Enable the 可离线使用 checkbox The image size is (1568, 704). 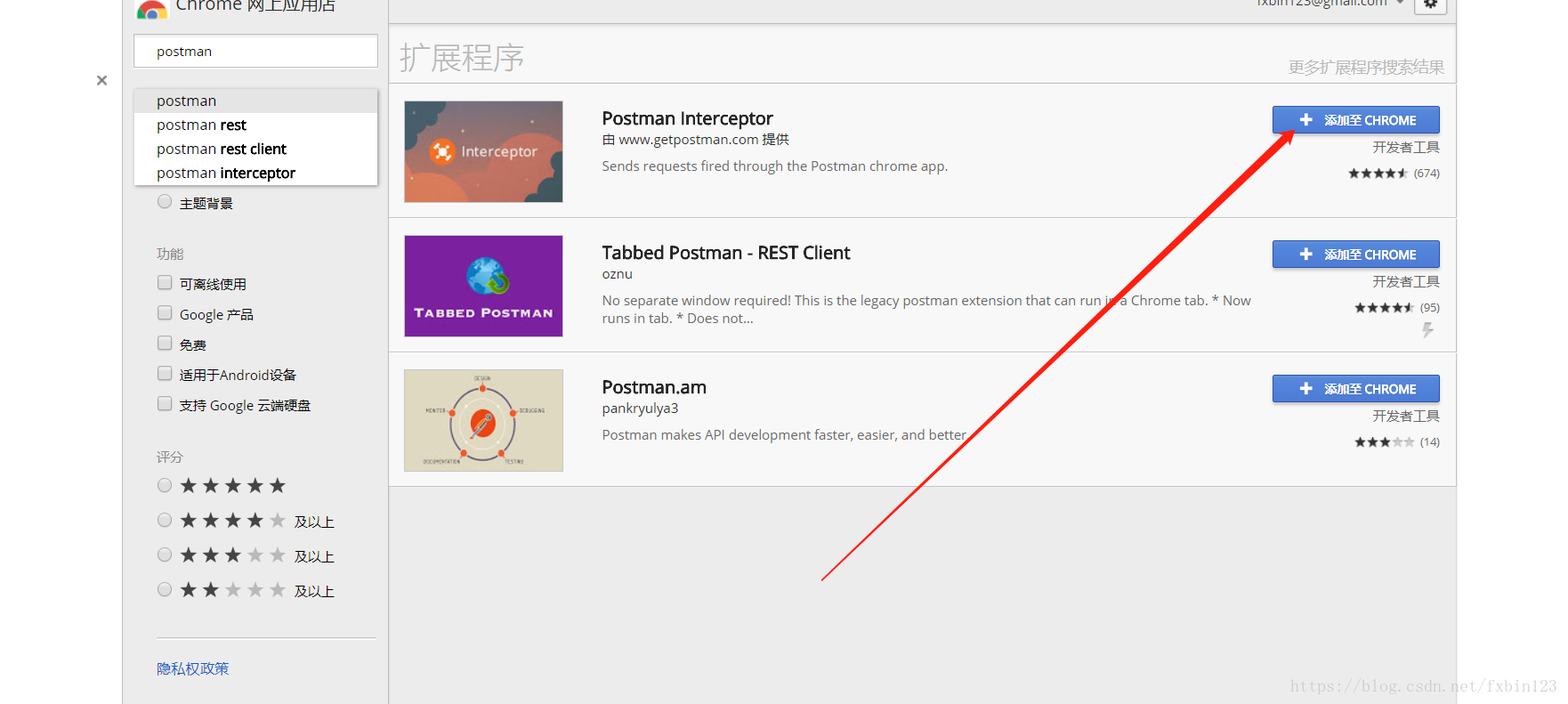[165, 283]
